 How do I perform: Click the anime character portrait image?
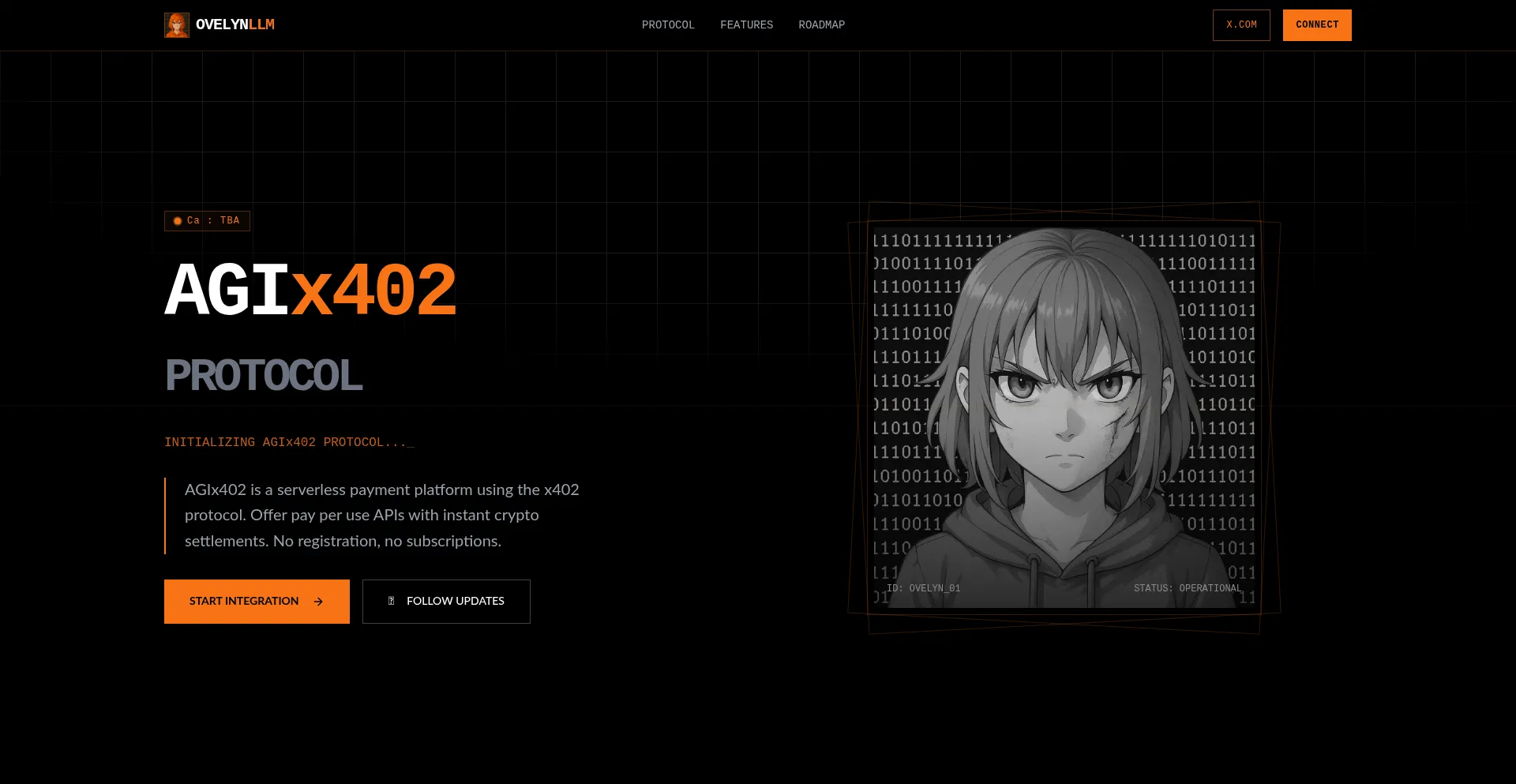(x=1064, y=411)
